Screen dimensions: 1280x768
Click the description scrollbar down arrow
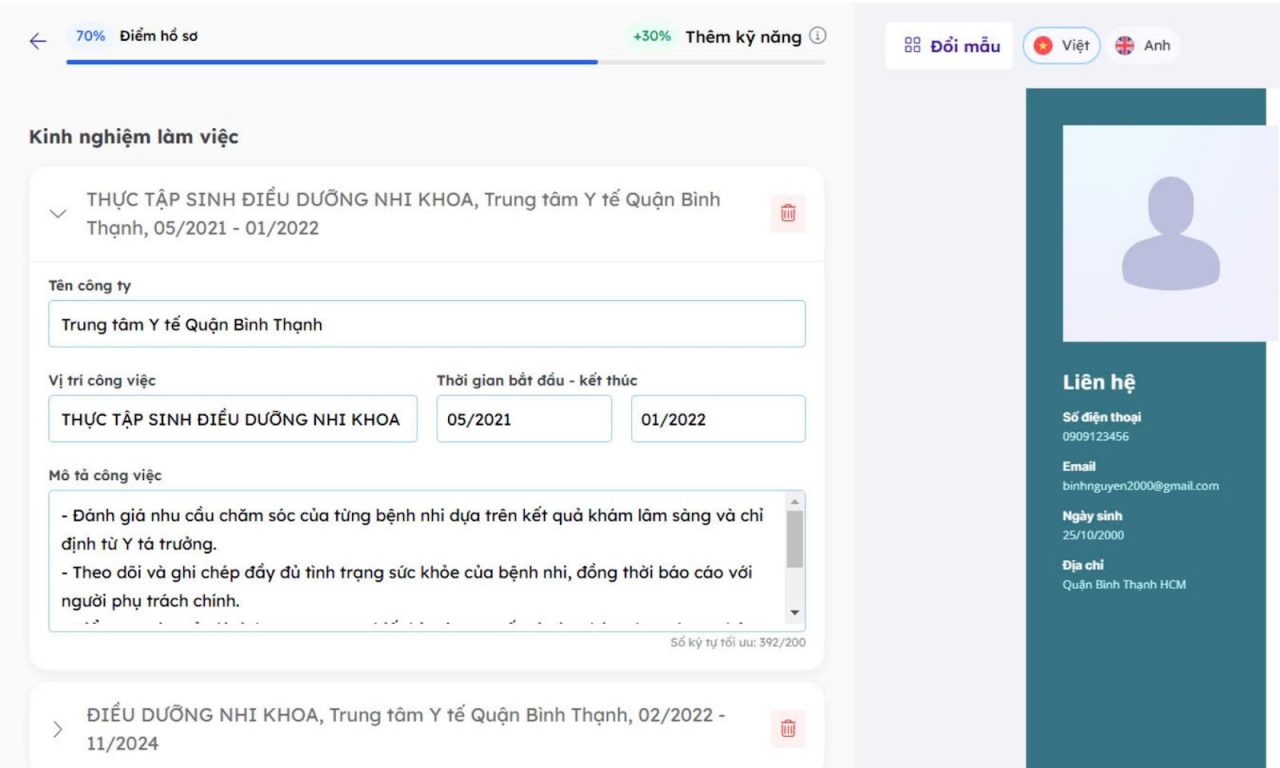[795, 612]
